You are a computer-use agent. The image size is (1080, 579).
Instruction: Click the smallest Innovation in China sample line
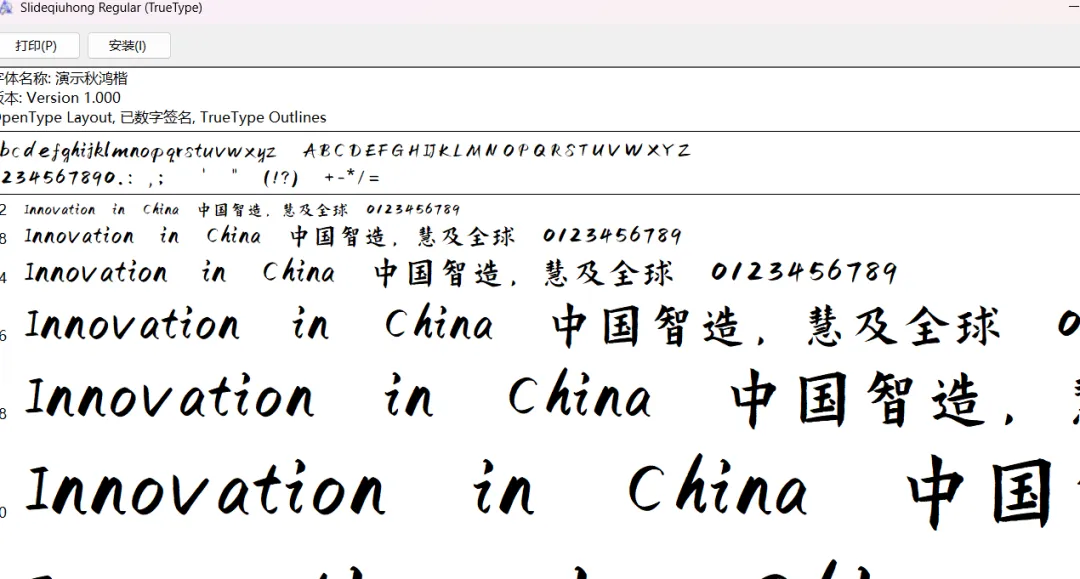[242, 209]
